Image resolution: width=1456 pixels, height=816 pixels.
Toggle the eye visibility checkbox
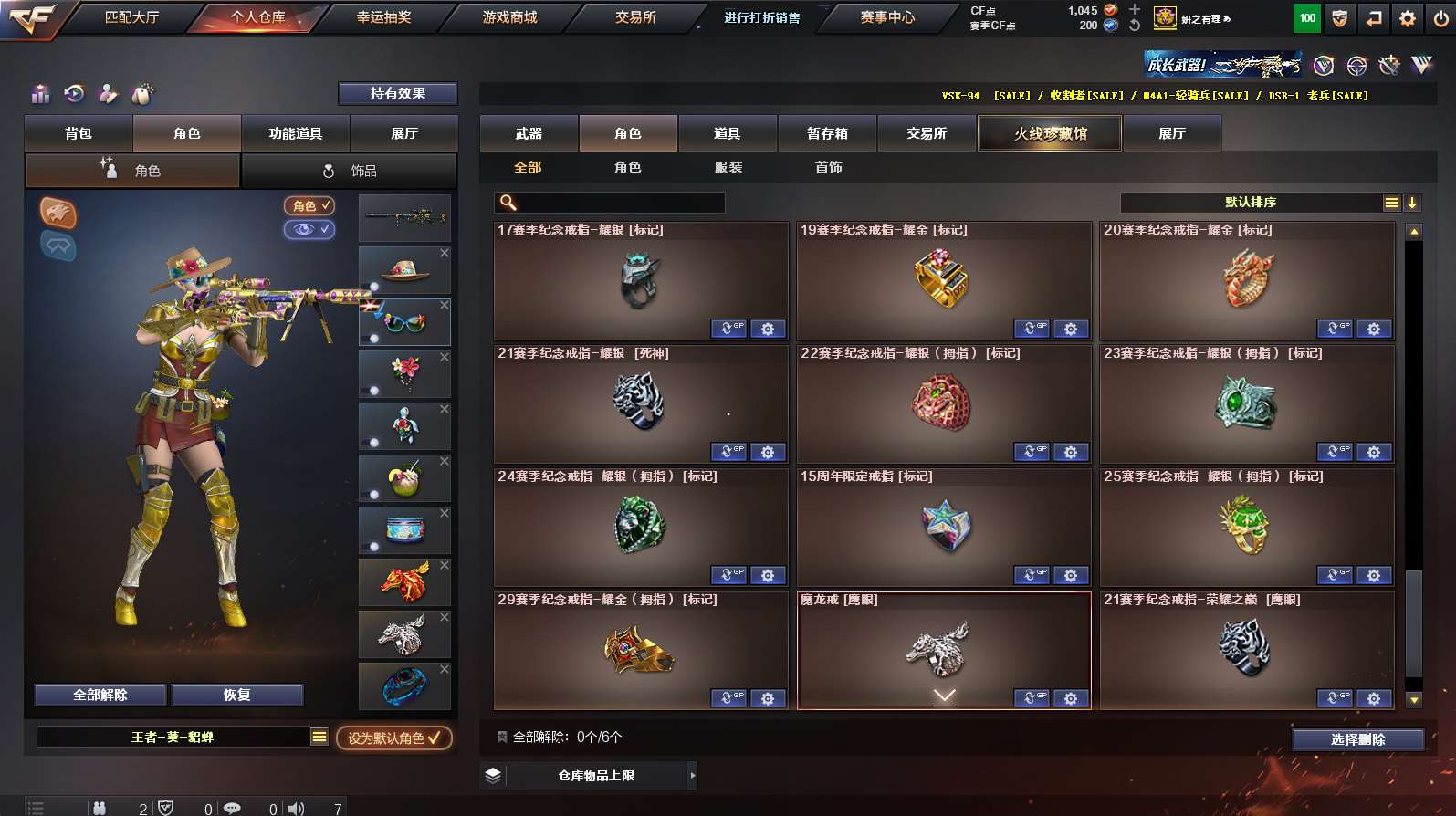(309, 229)
